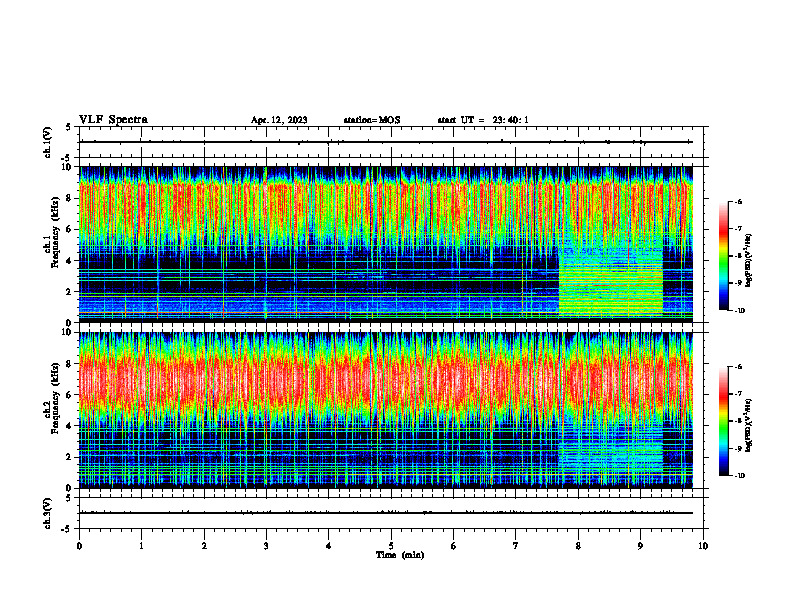Click the time axis tick label "9"
The height and width of the screenshot is (612, 792).
(640, 546)
